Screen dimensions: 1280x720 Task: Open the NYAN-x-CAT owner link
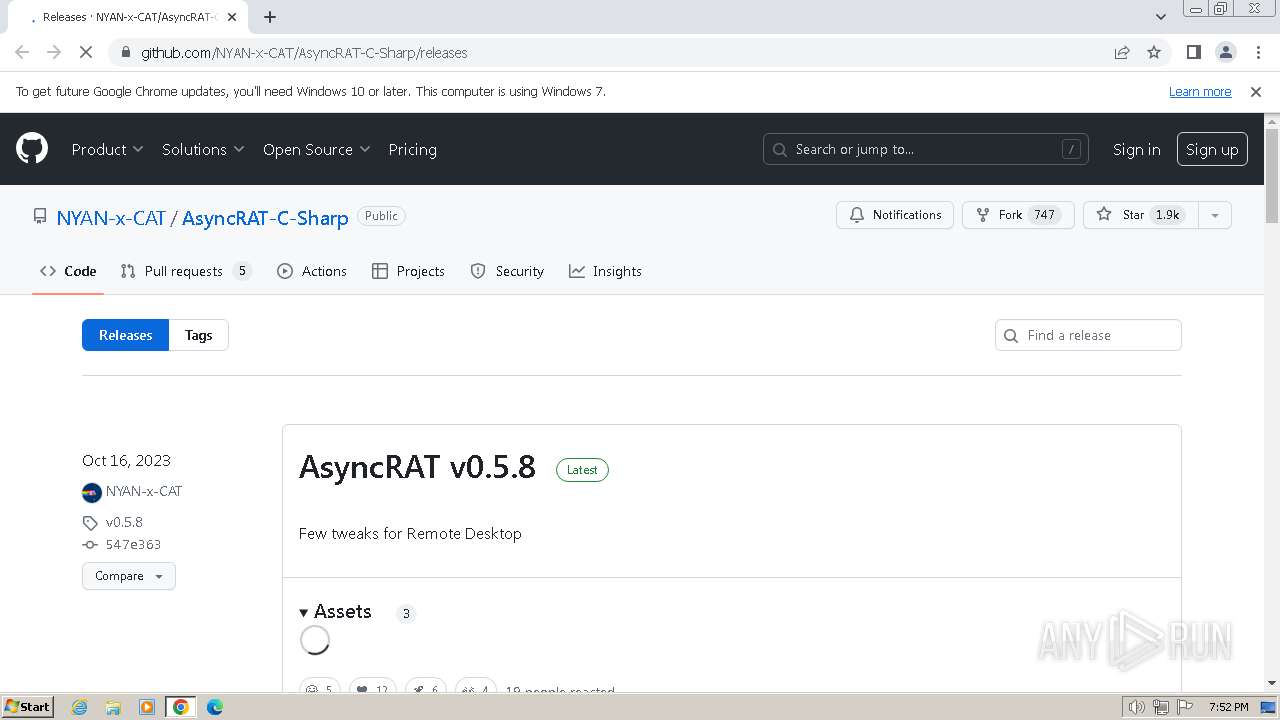coord(110,218)
